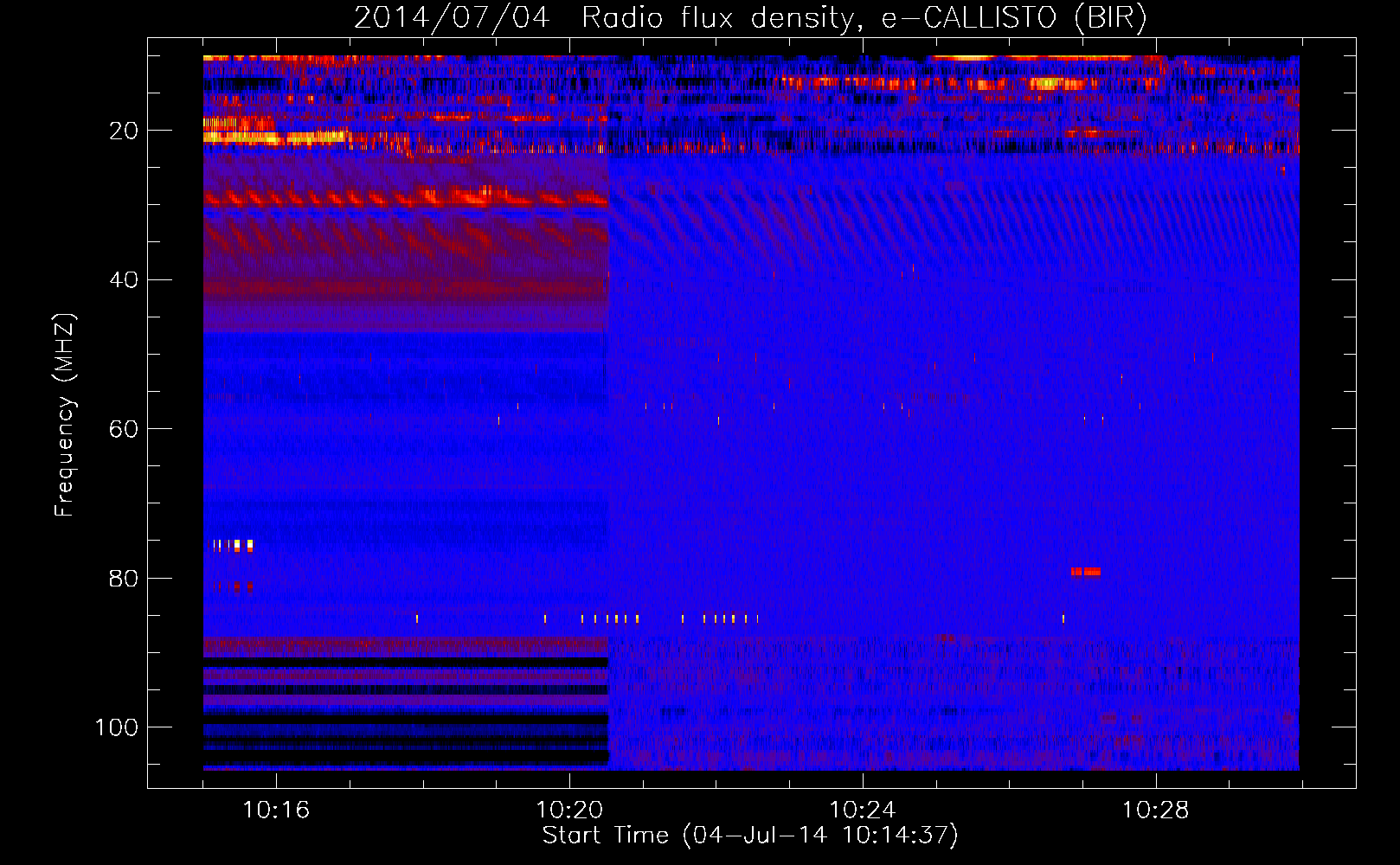This screenshot has width=1400, height=865.
Task: Click the 10:20 time tick label
Action: 569,810
